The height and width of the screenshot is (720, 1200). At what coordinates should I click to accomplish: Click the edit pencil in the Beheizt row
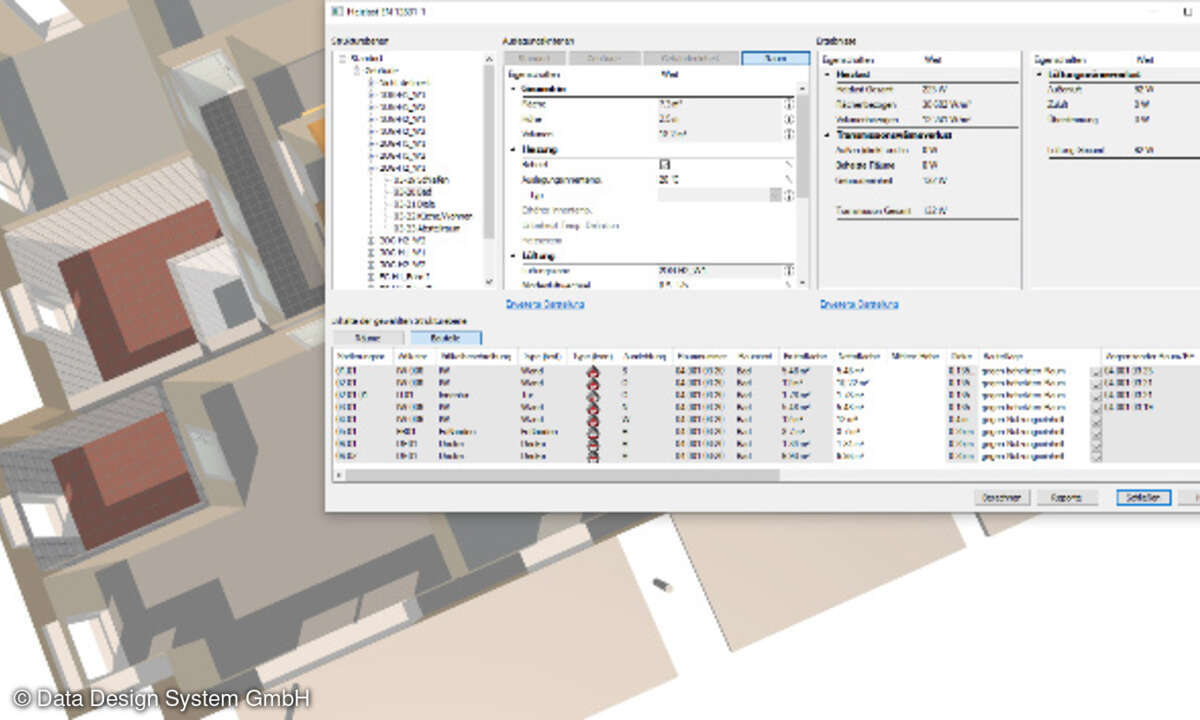tap(789, 163)
